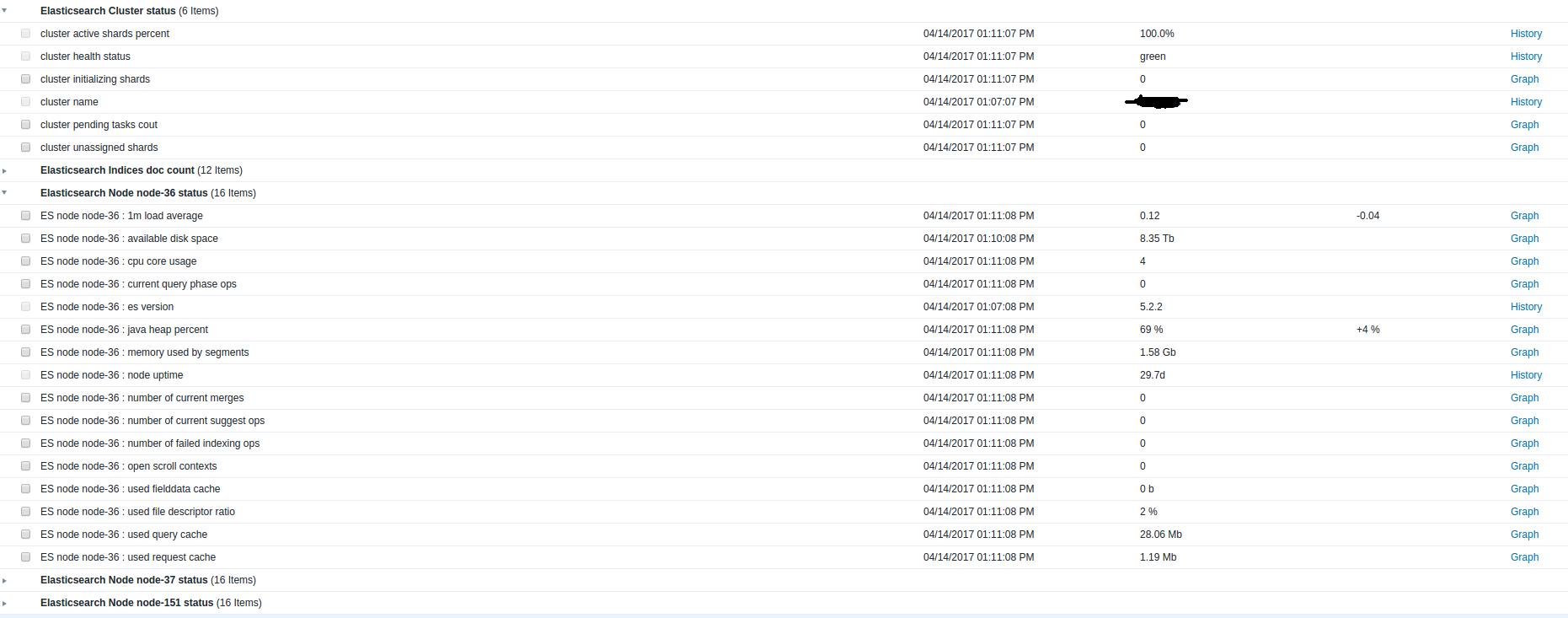View Graph for node-36 1m load average

point(1524,216)
